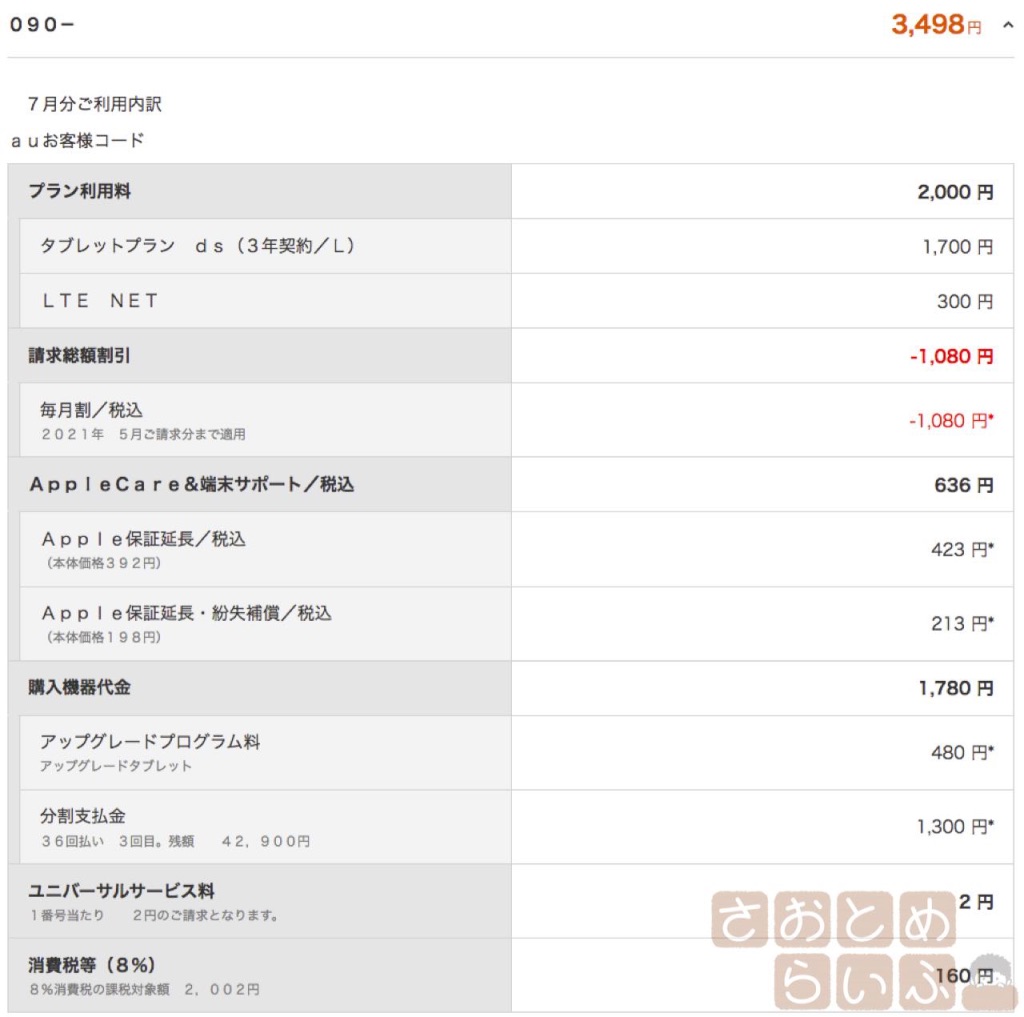Select the アップグレードプログラム料 row
Screen dimensions: 1024x1017
point(265,752)
